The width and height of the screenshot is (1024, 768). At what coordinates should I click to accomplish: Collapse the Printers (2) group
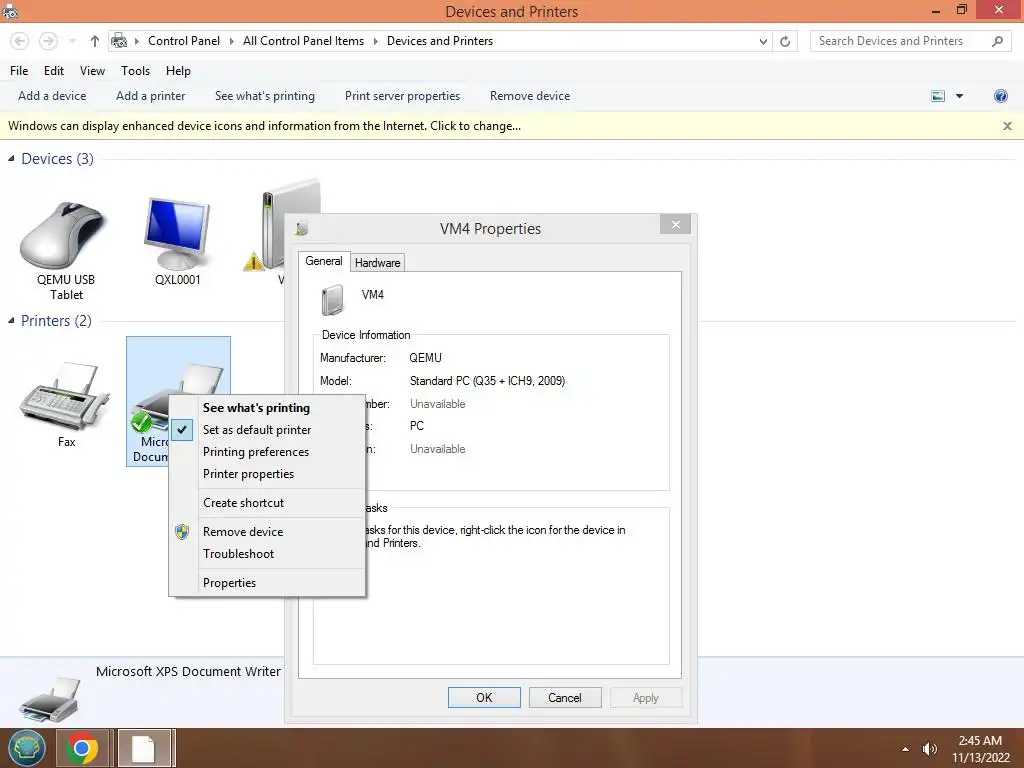(x=11, y=321)
